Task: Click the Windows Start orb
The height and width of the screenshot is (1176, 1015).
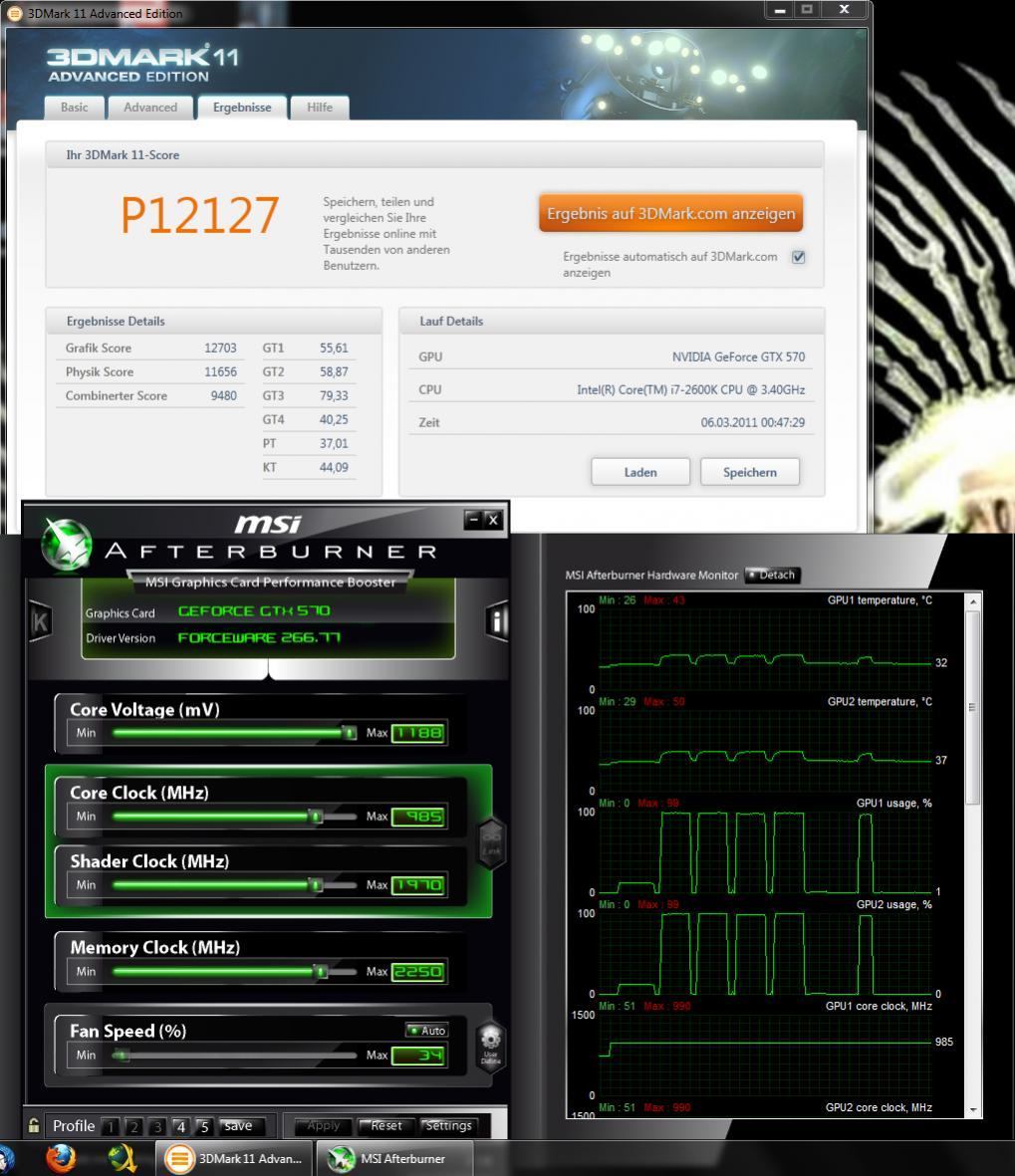Action: coord(6,1159)
